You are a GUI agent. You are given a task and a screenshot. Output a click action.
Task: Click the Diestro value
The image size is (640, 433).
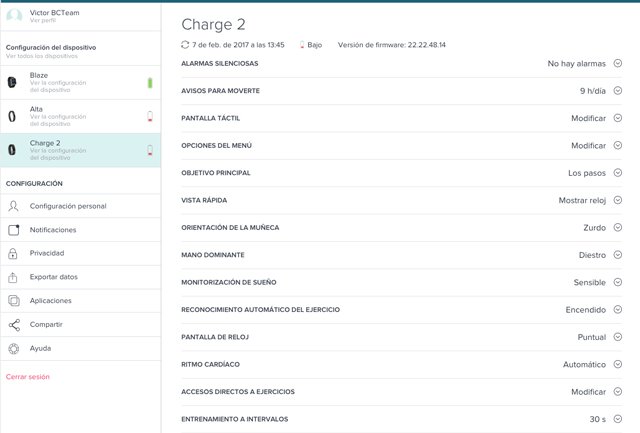click(x=592, y=255)
